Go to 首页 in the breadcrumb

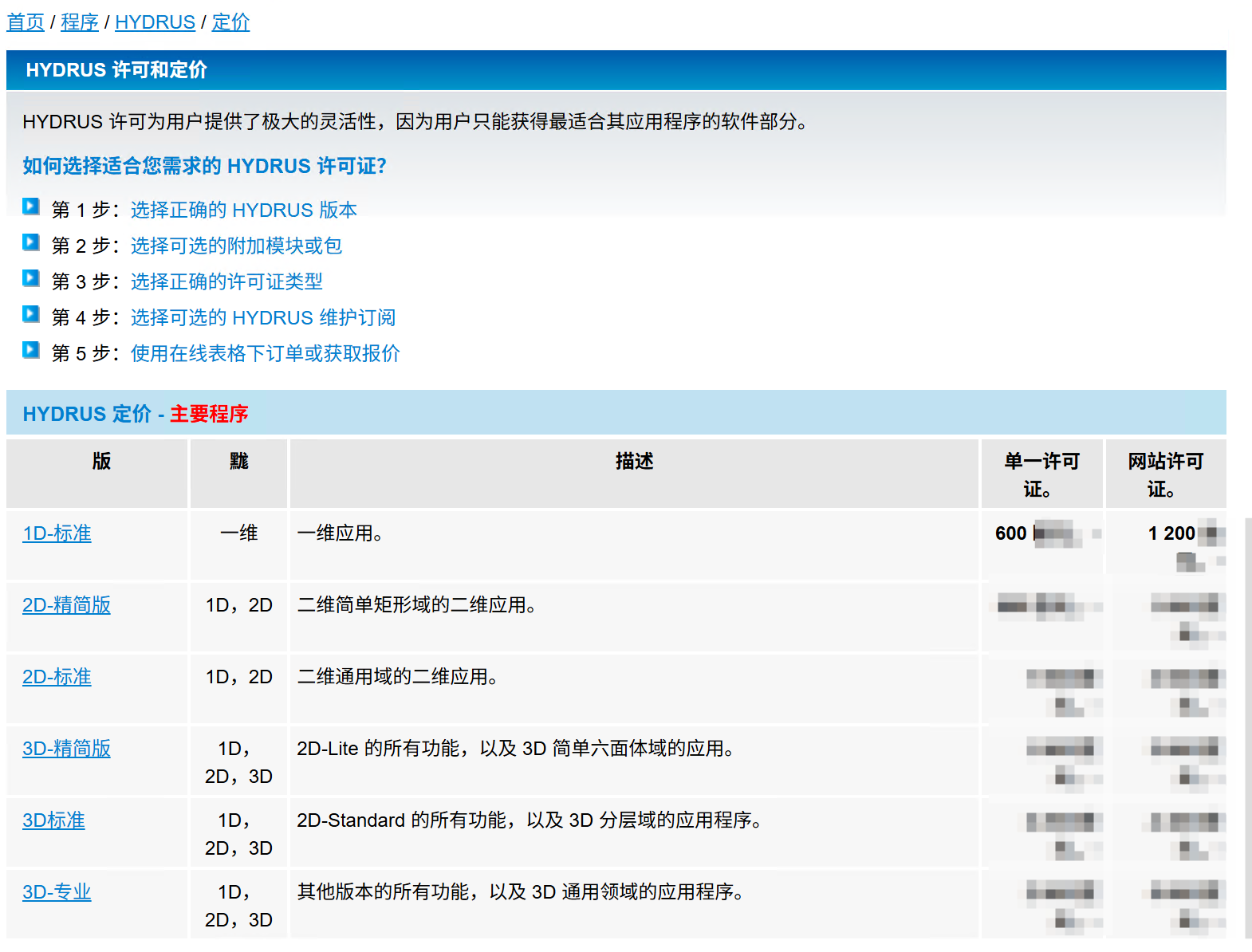tap(26, 22)
